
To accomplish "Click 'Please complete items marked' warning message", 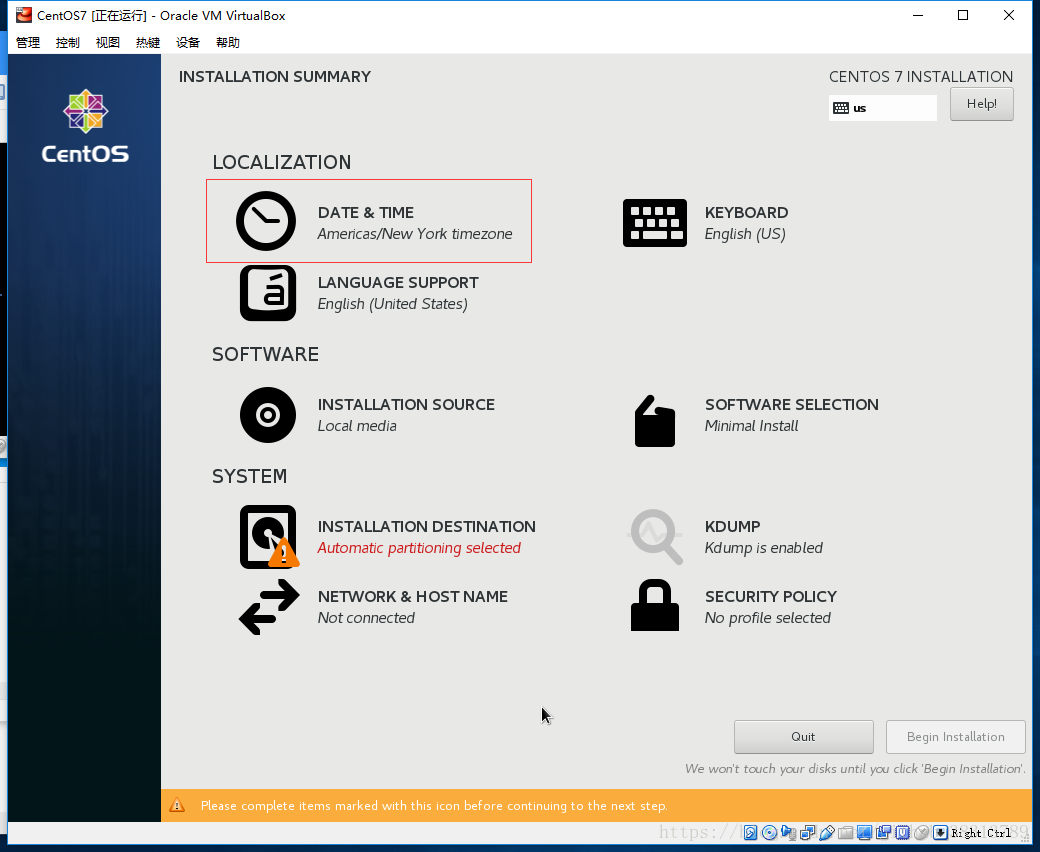I will [434, 806].
